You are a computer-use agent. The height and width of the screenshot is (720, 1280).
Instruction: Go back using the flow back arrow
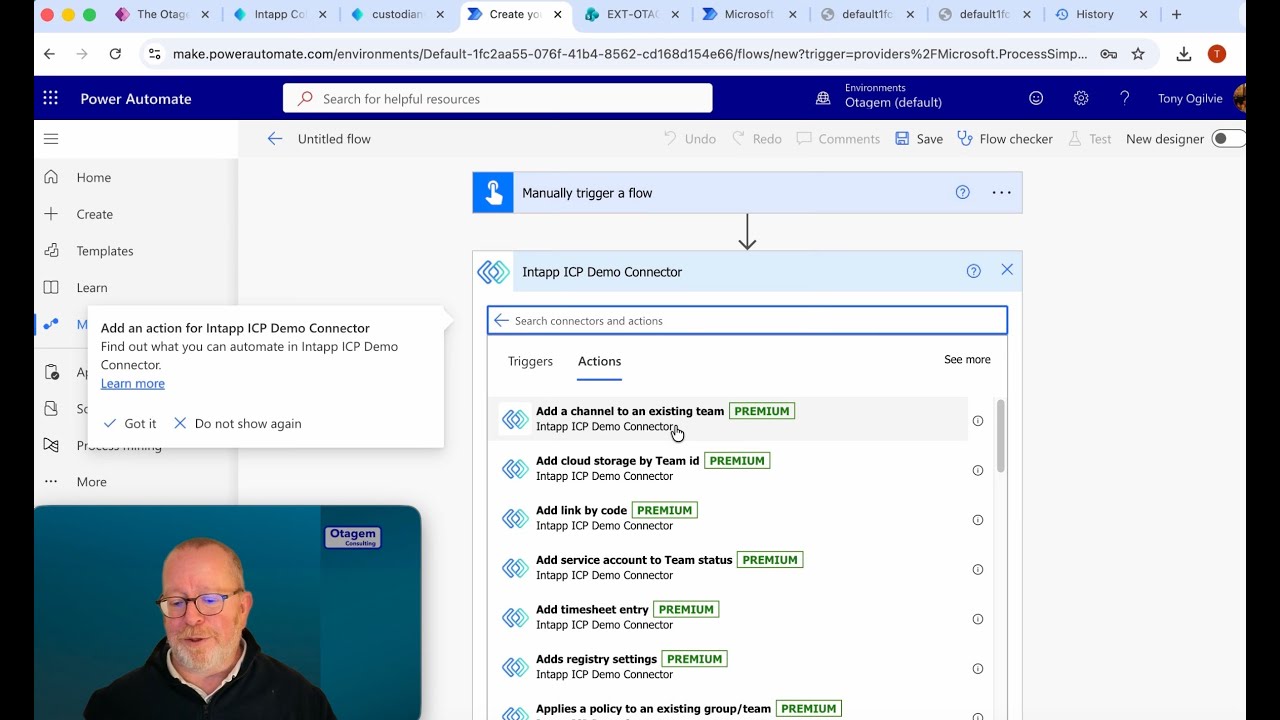pos(275,139)
